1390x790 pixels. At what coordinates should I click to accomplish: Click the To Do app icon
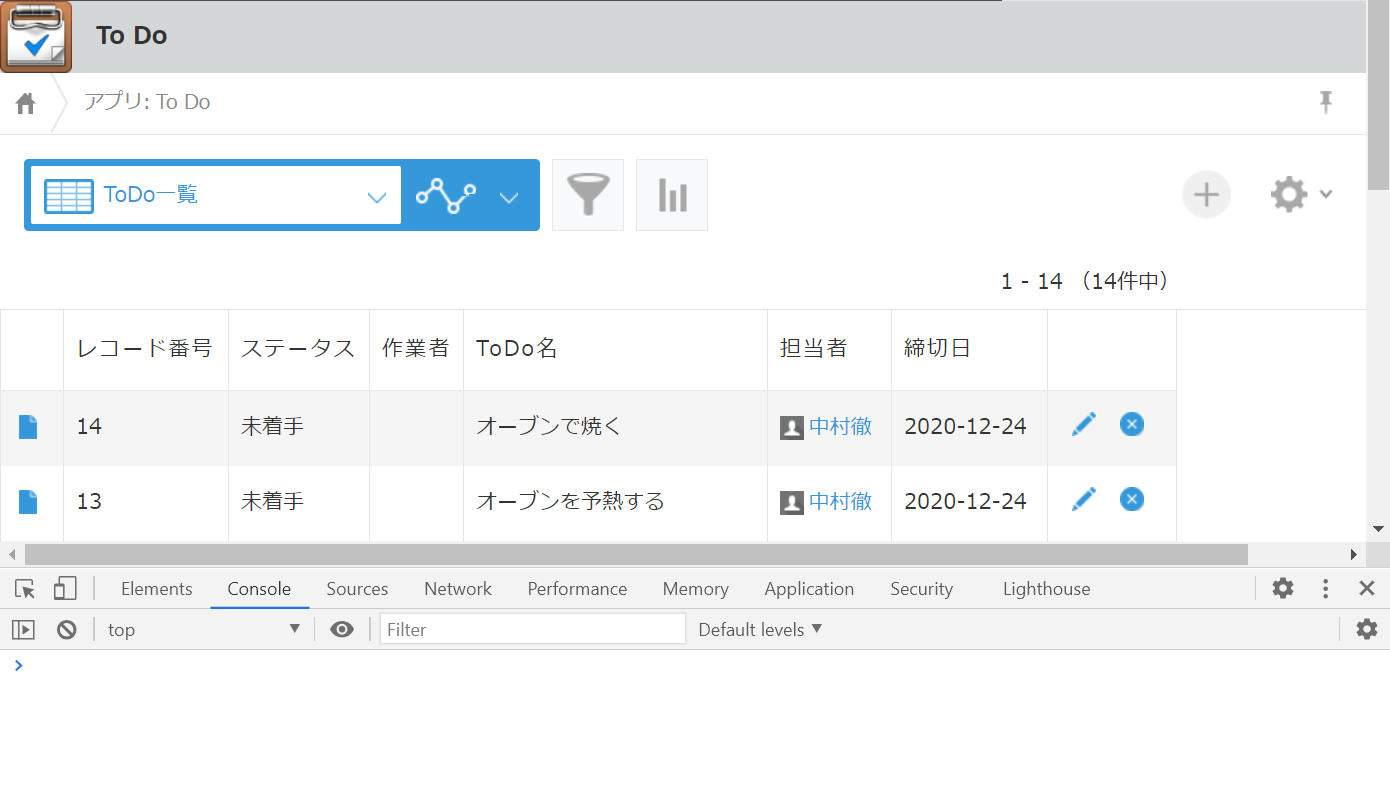point(36,36)
